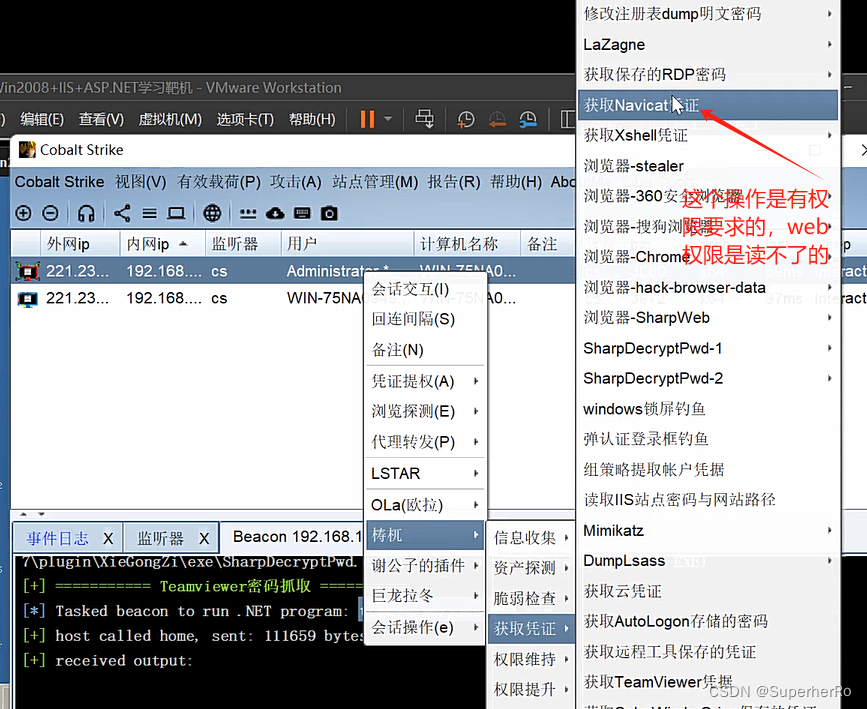
Task: Open 脆弱检查 submenu entry
Action: pos(531,598)
